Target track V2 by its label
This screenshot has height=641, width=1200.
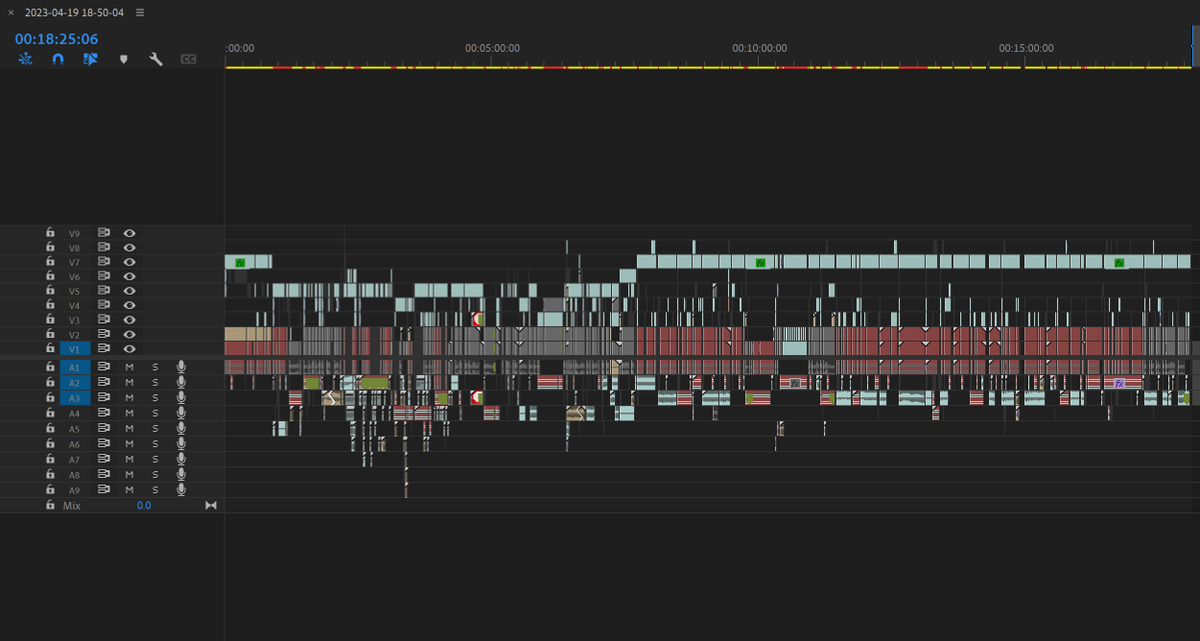point(75,334)
